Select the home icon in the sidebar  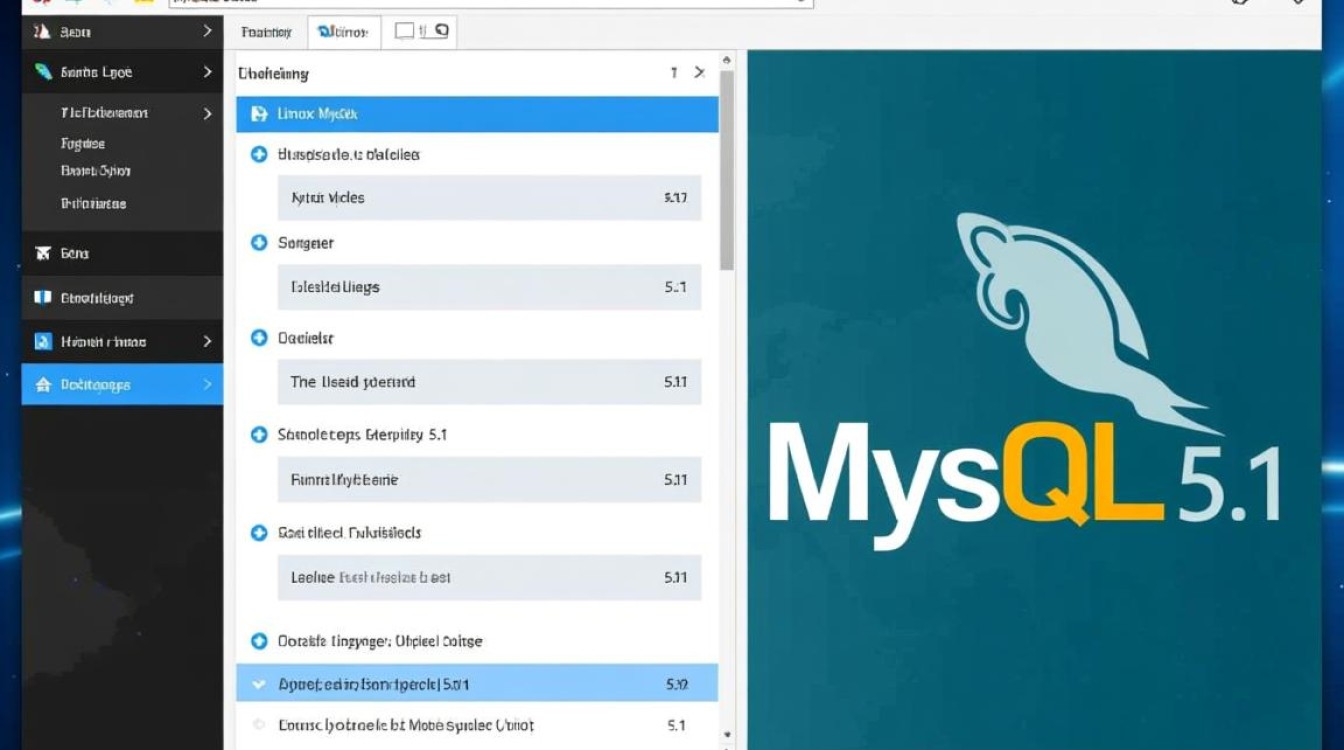(43, 384)
